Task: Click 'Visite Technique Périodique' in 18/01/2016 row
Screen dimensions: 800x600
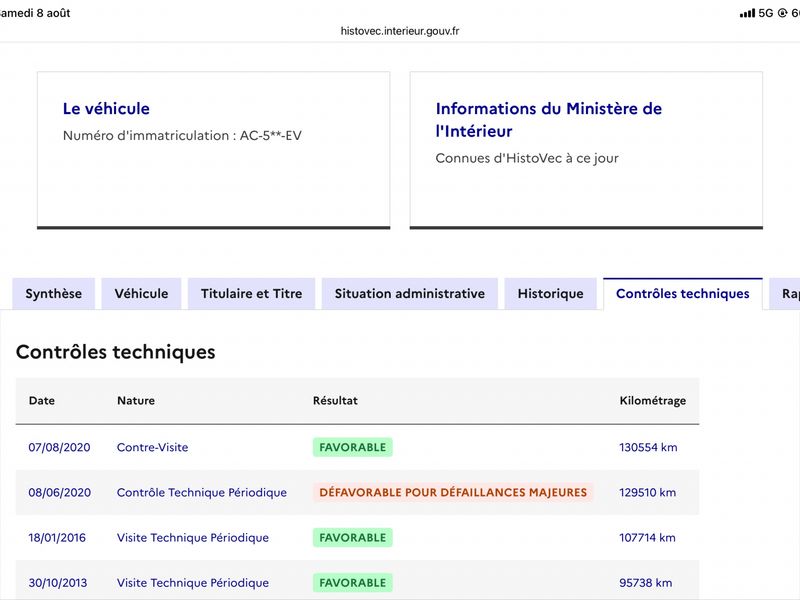Action: [193, 538]
